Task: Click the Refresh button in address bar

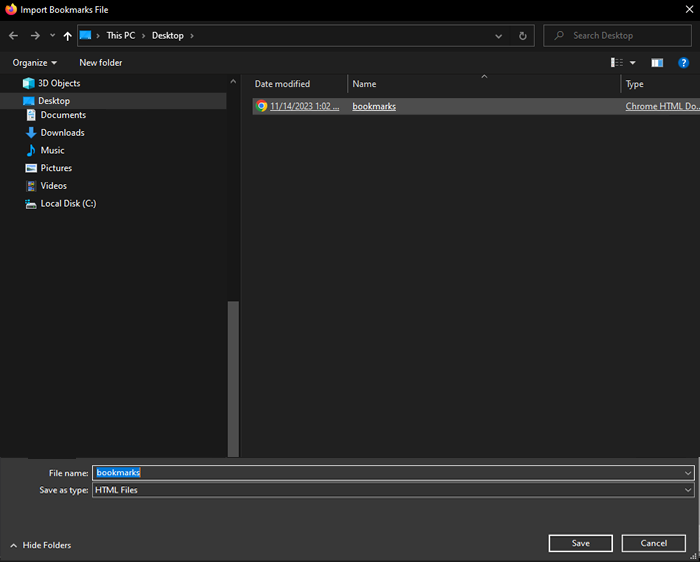Action: pos(522,36)
